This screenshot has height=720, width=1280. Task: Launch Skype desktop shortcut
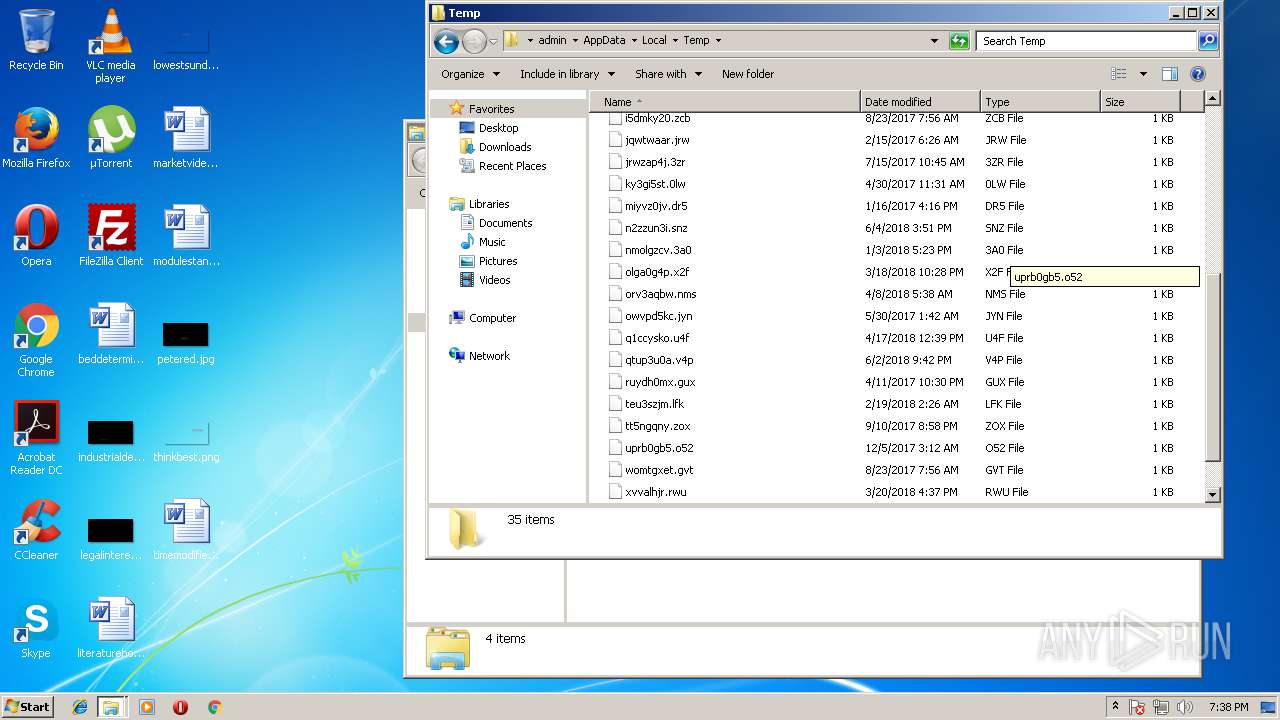tap(36, 627)
